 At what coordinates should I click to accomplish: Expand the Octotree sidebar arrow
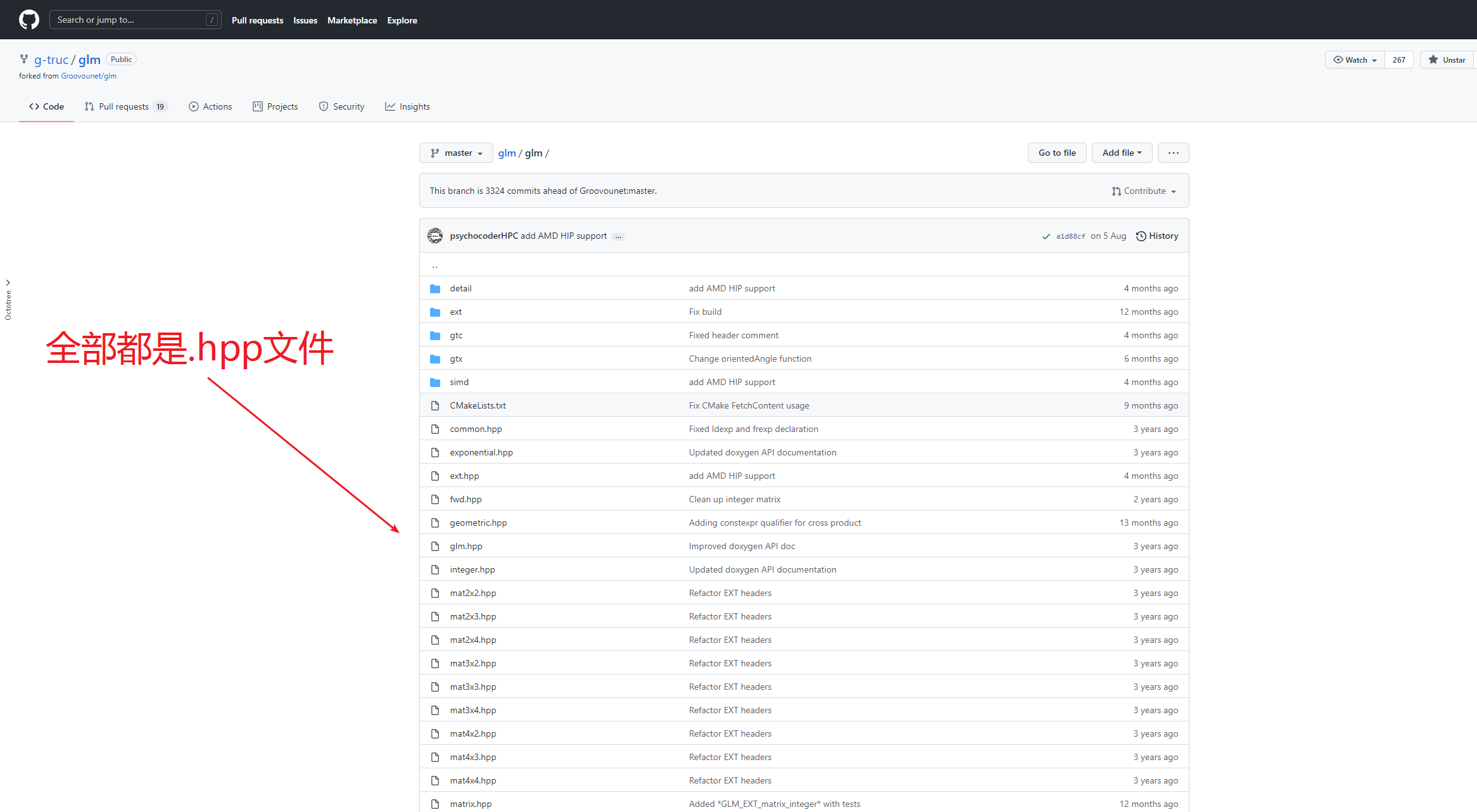point(8,282)
